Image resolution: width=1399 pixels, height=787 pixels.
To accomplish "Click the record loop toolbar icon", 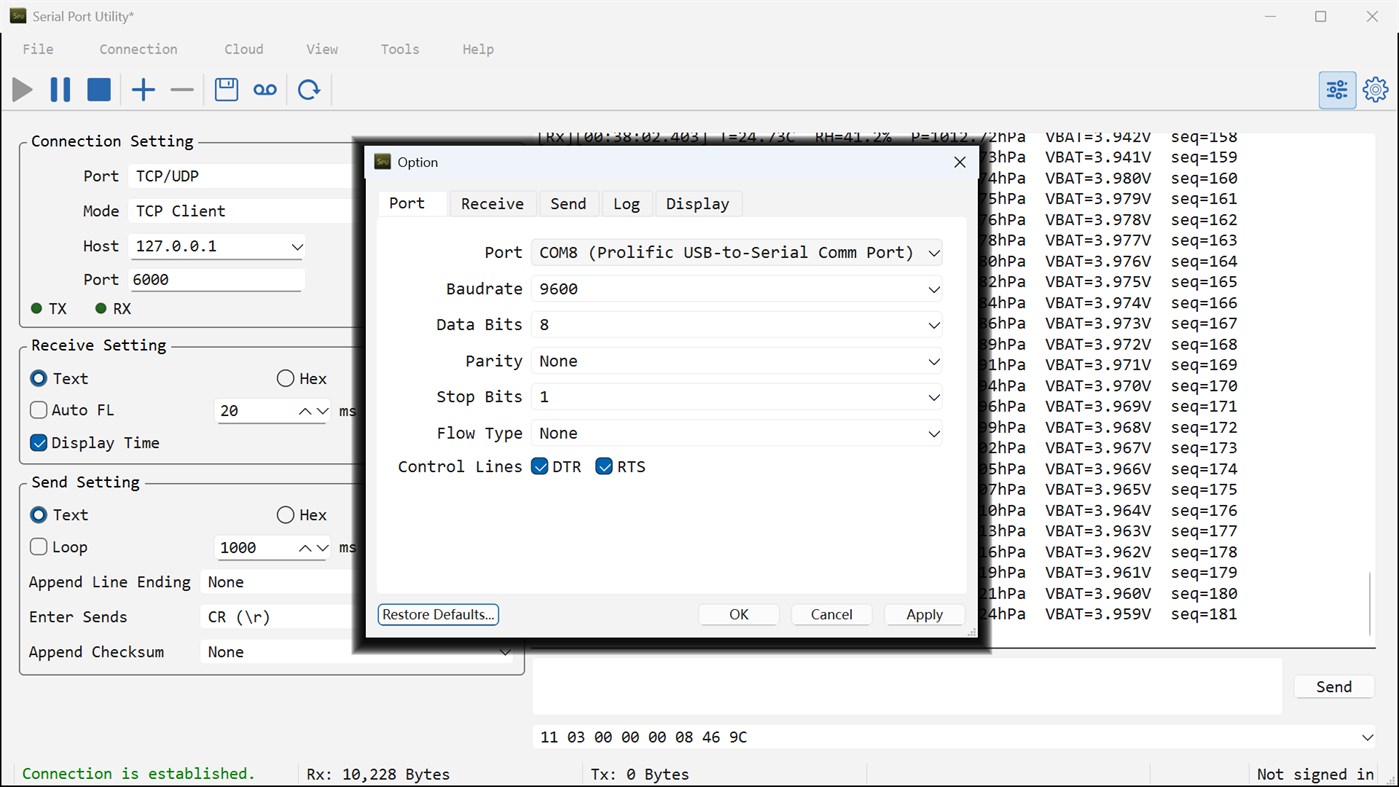I will point(265,90).
